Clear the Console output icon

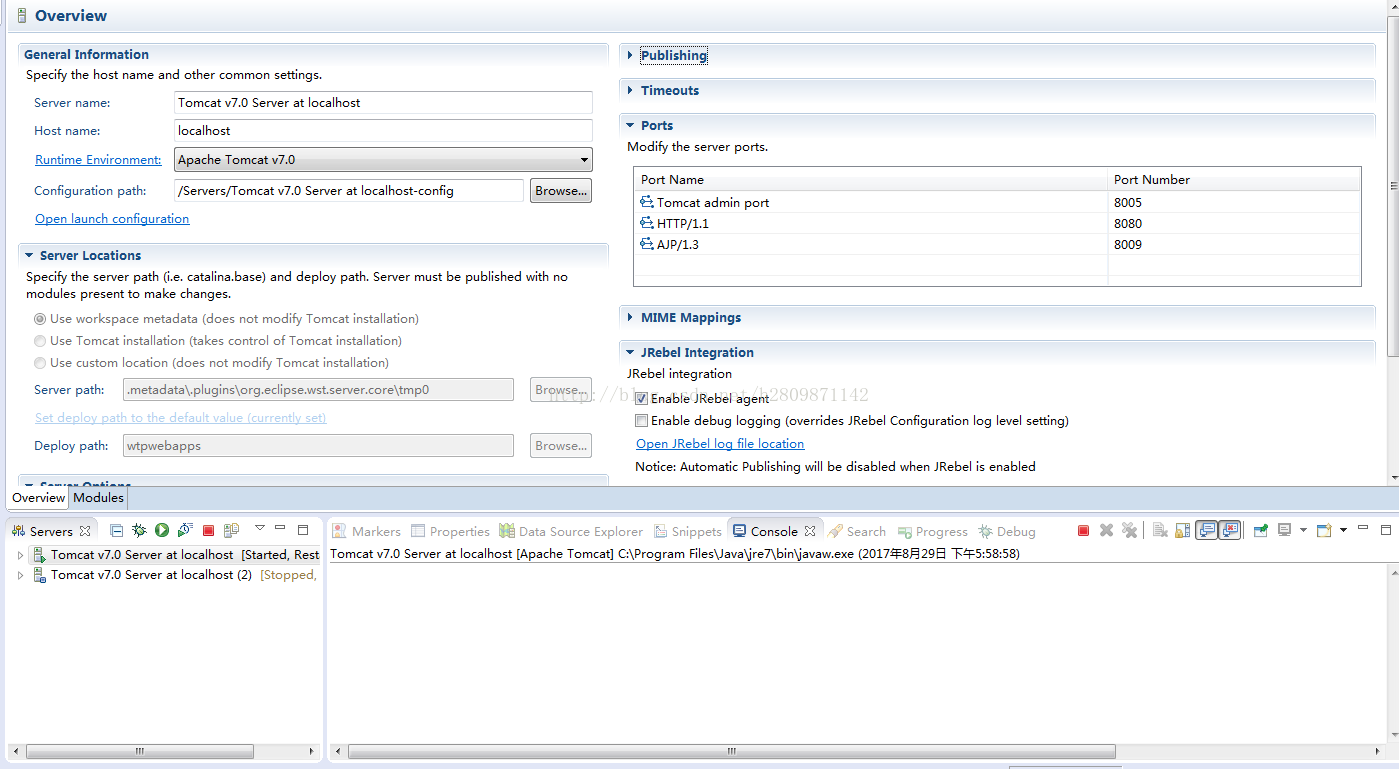[1160, 530]
